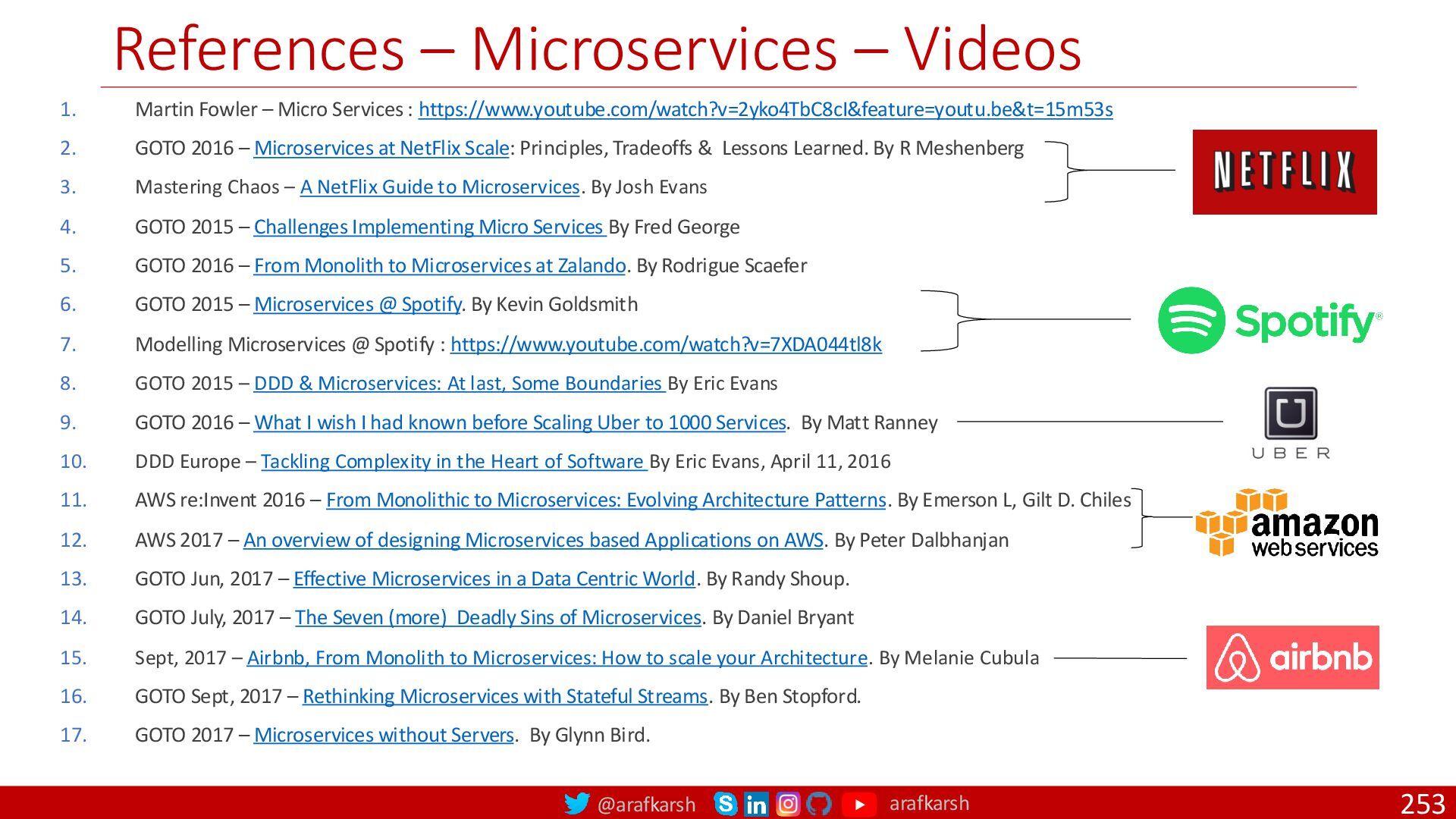Click the Amazon Web Services logo

click(x=1287, y=522)
